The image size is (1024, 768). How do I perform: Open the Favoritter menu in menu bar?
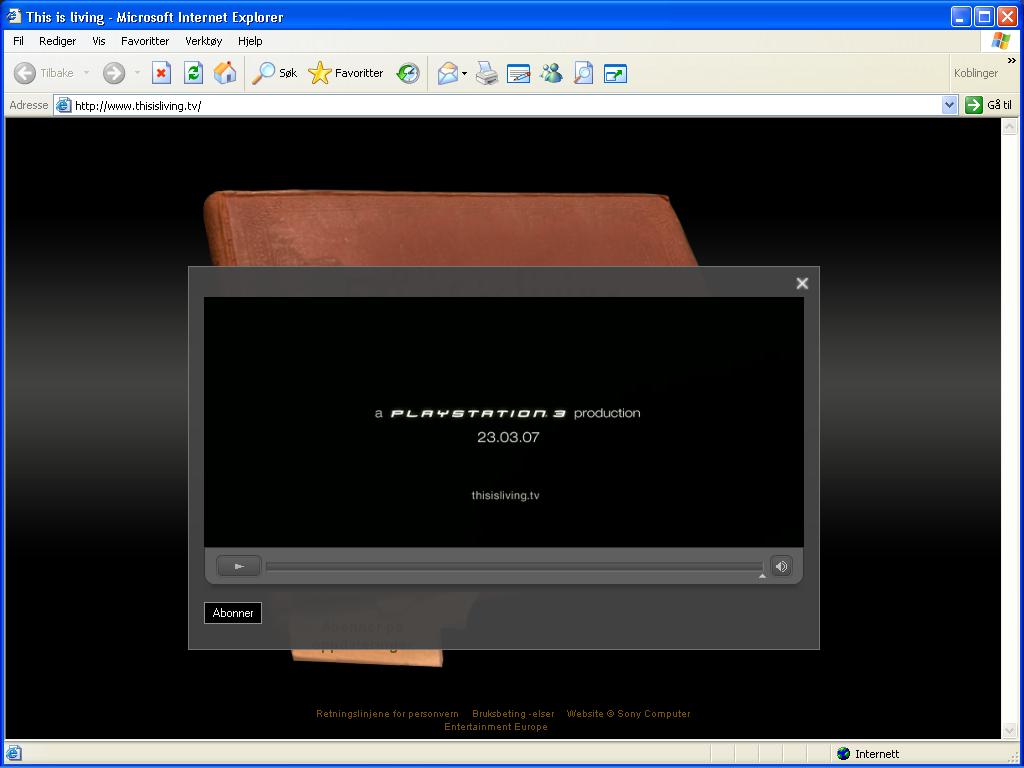click(145, 41)
